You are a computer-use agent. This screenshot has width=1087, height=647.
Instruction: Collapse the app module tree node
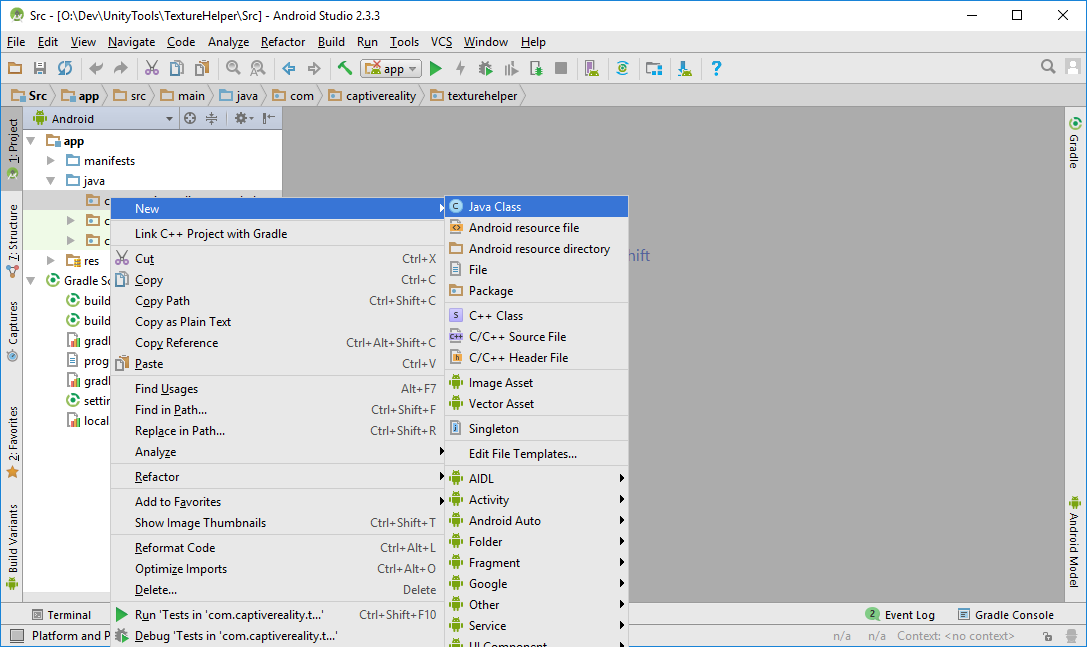[x=31, y=141]
